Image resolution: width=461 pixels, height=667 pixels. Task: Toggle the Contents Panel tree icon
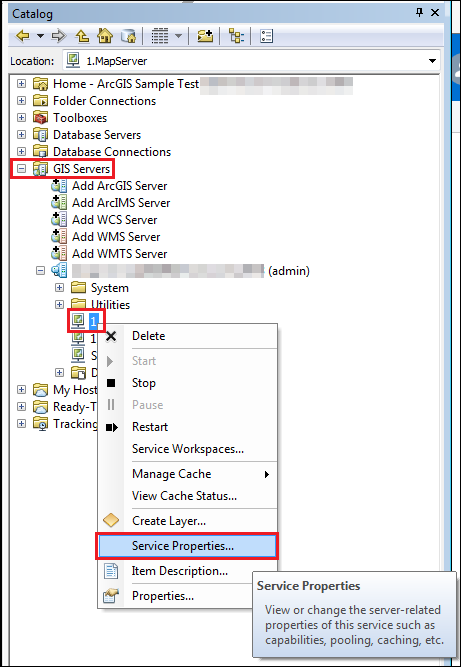[236, 36]
